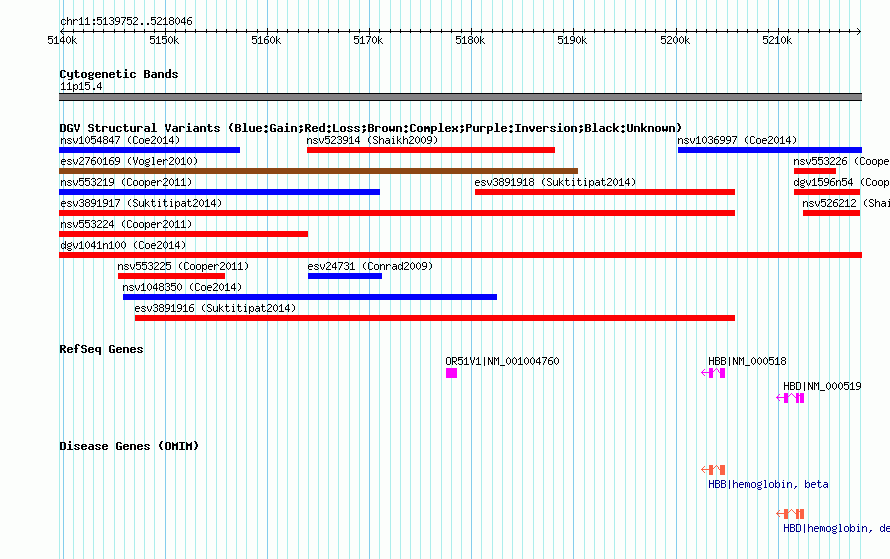Open the HBD|hemoglobin, delta link

click(x=837, y=528)
